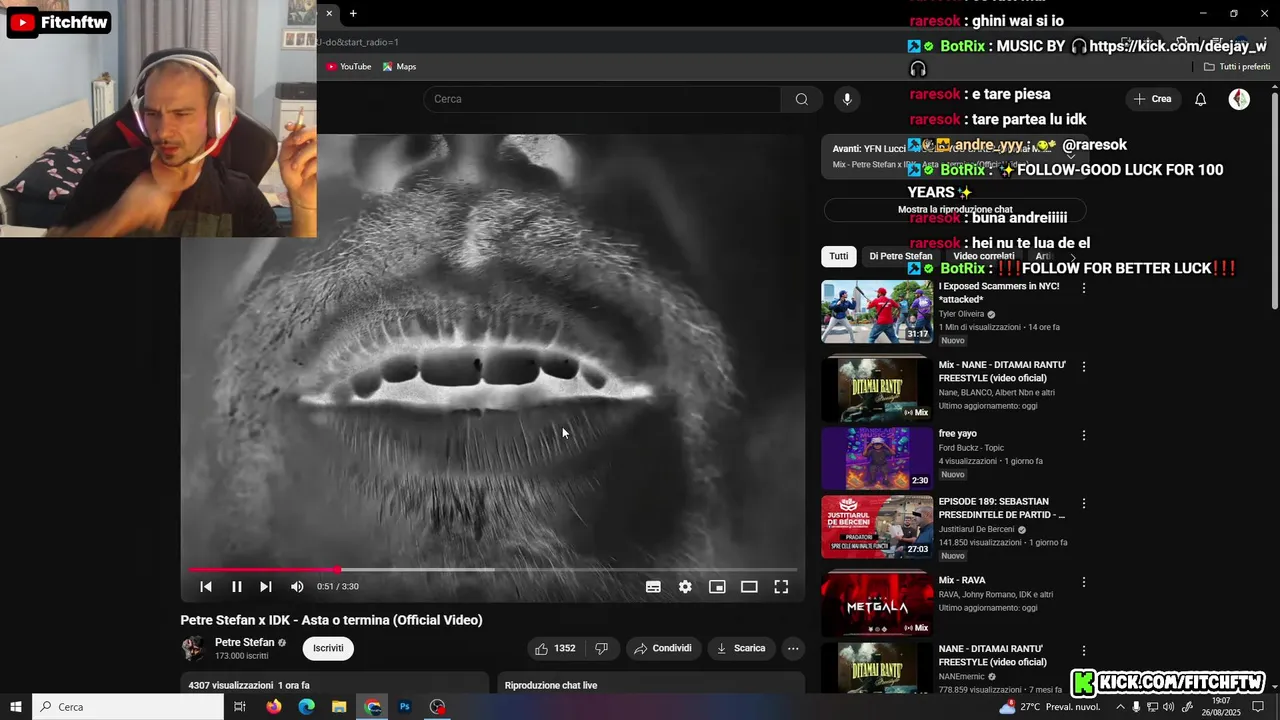Select the Video correlati chip
1280x720 pixels.
click(984, 256)
